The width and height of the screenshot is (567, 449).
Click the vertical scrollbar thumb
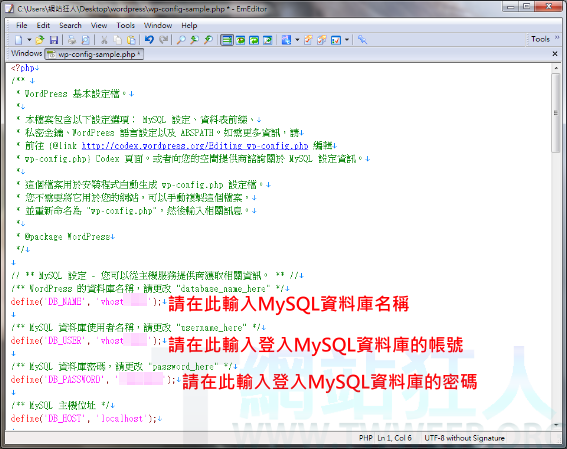point(556,113)
